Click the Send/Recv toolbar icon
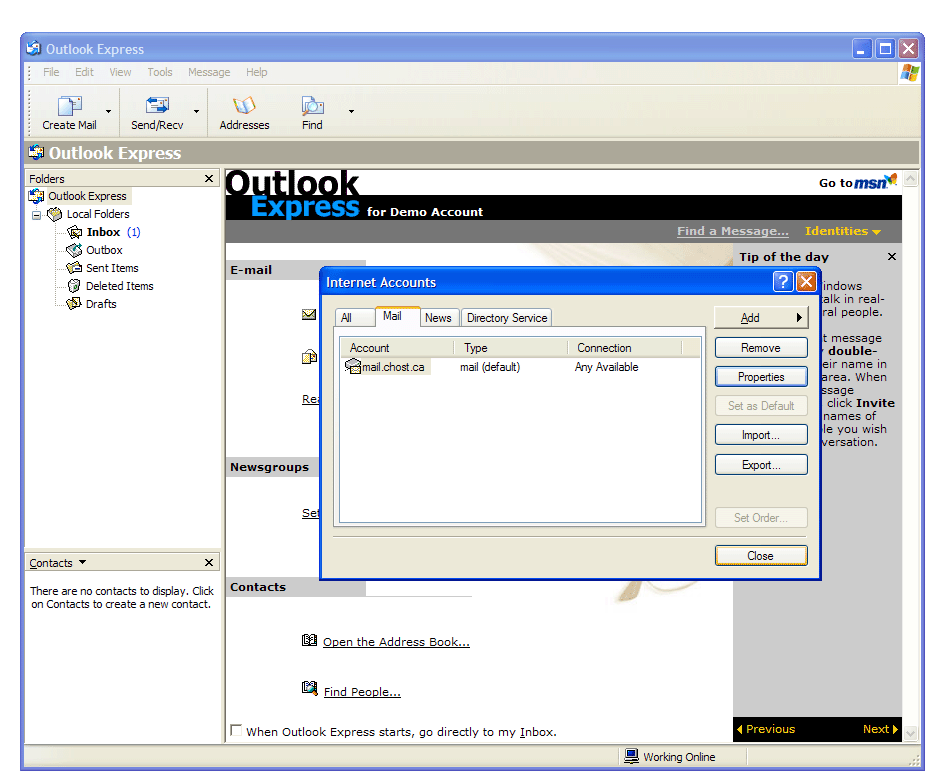 157,106
